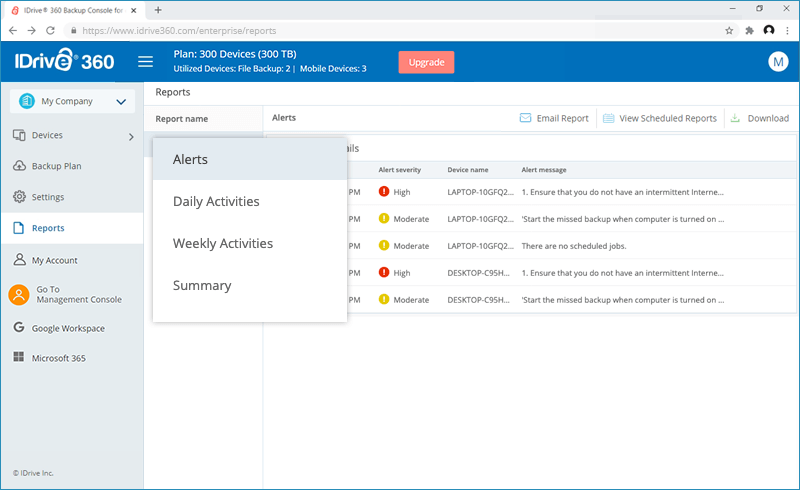Click the Reports page heading

tap(173, 92)
